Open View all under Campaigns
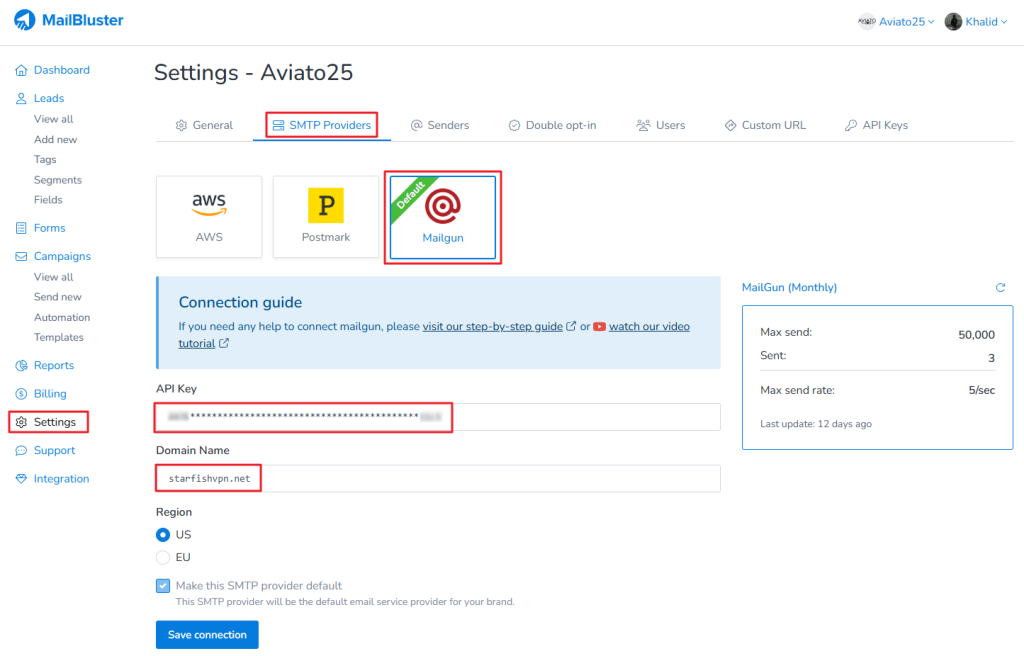The image size is (1024, 656). (x=54, y=277)
